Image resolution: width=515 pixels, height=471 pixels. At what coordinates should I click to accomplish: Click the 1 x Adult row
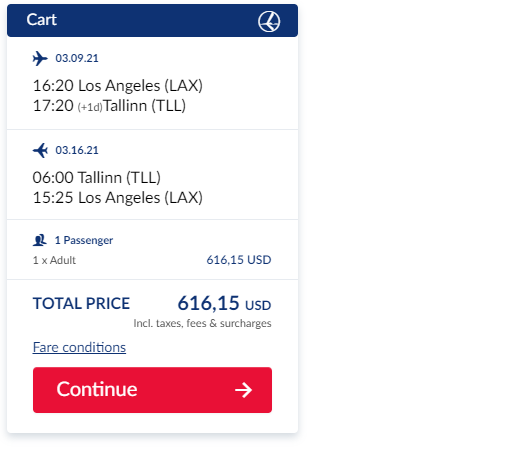coord(152,260)
